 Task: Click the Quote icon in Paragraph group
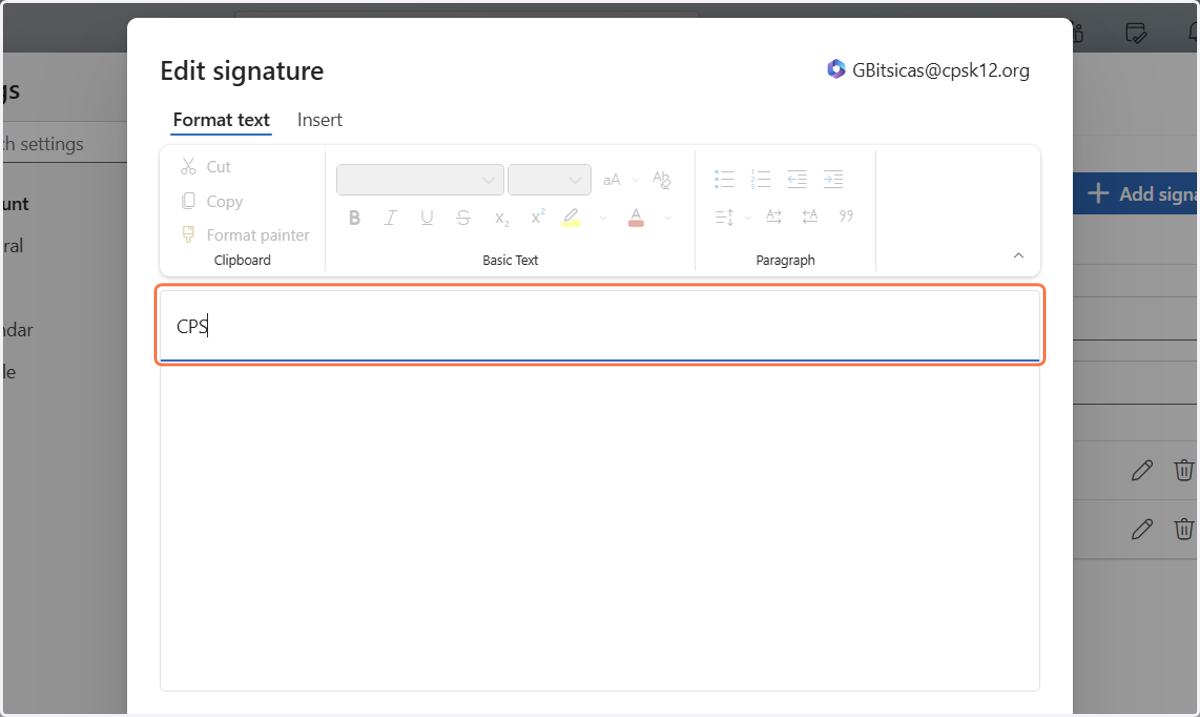point(846,217)
